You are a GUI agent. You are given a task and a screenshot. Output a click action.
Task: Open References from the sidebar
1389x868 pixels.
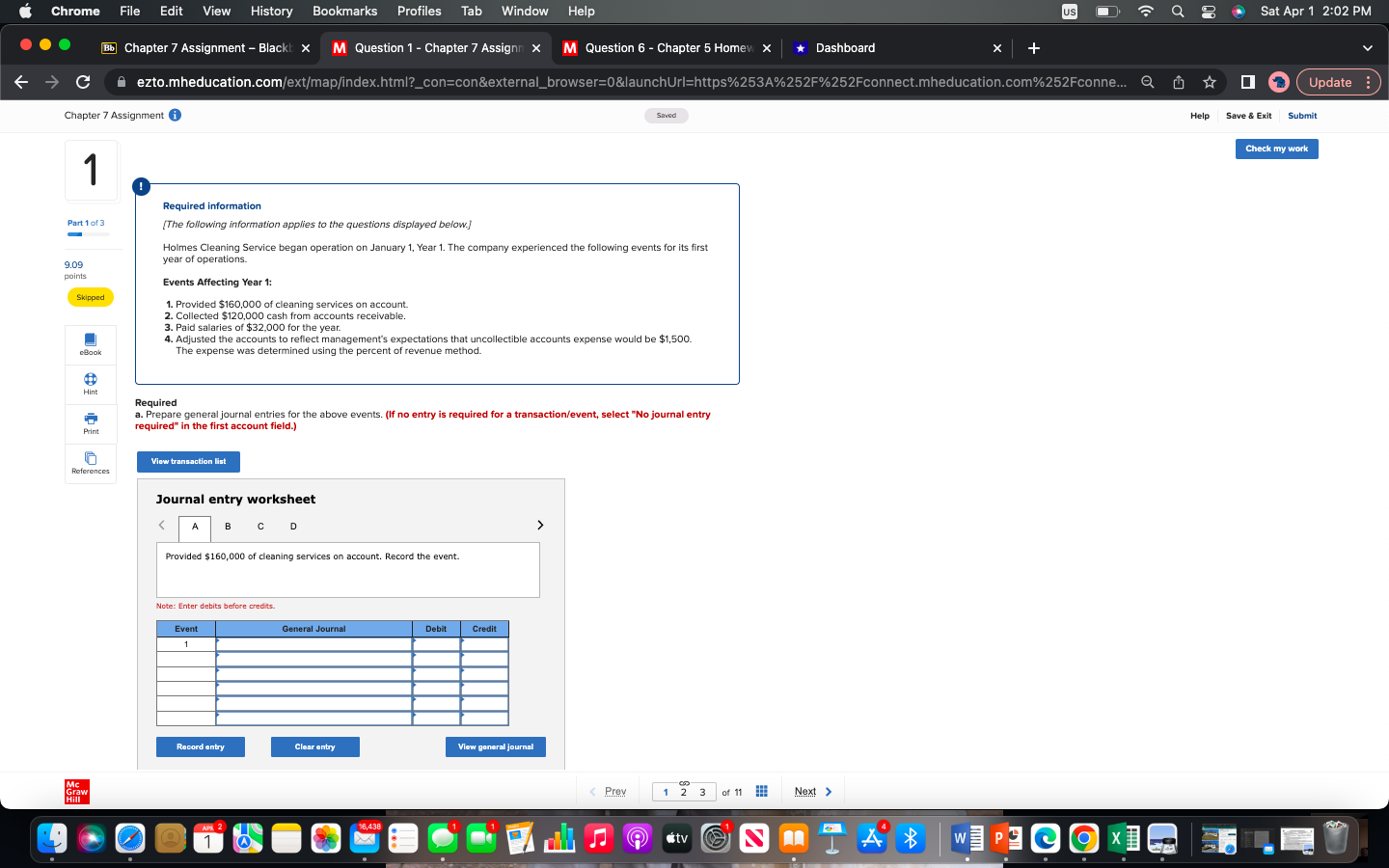click(x=90, y=464)
